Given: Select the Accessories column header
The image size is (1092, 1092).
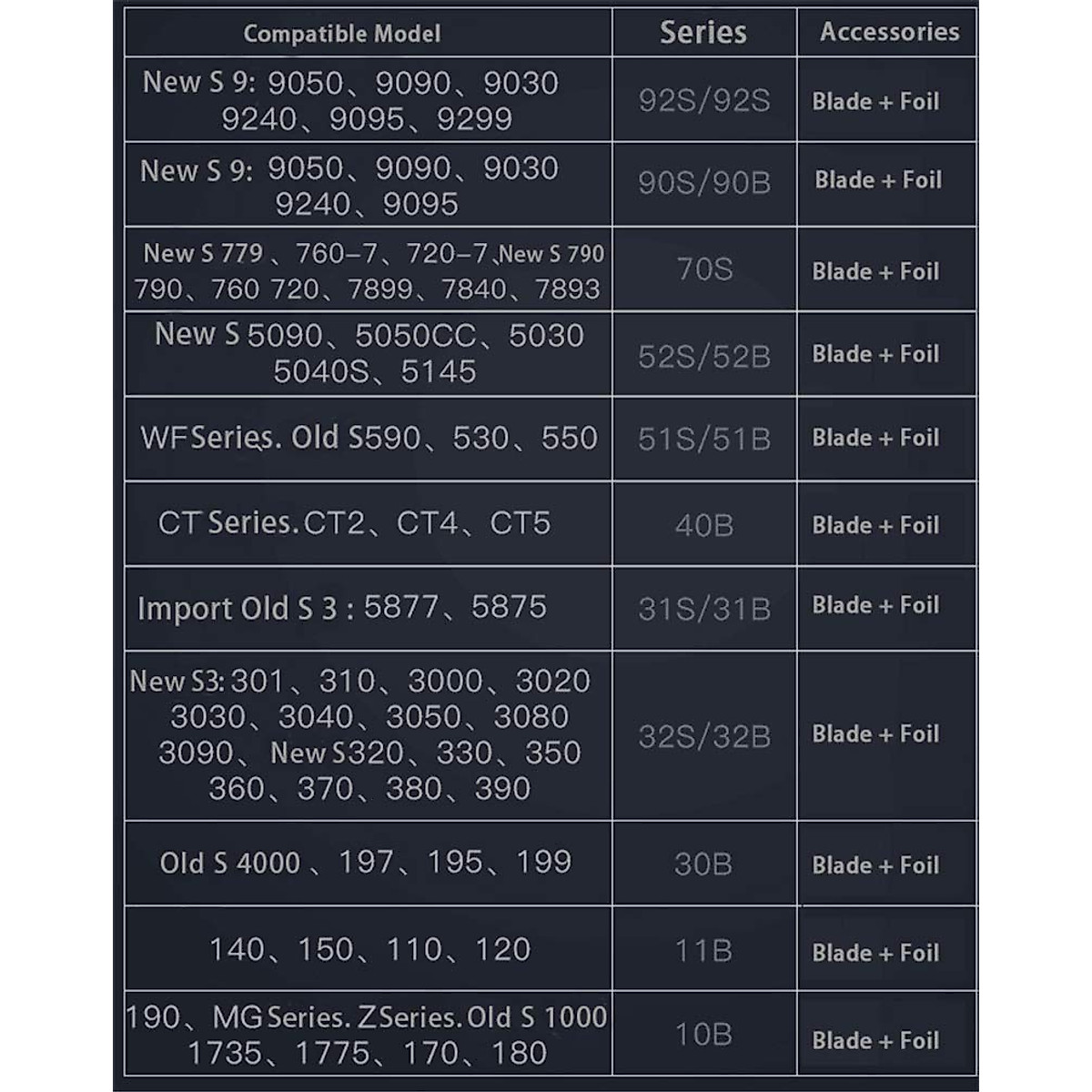Looking at the screenshot, I should 889,32.
